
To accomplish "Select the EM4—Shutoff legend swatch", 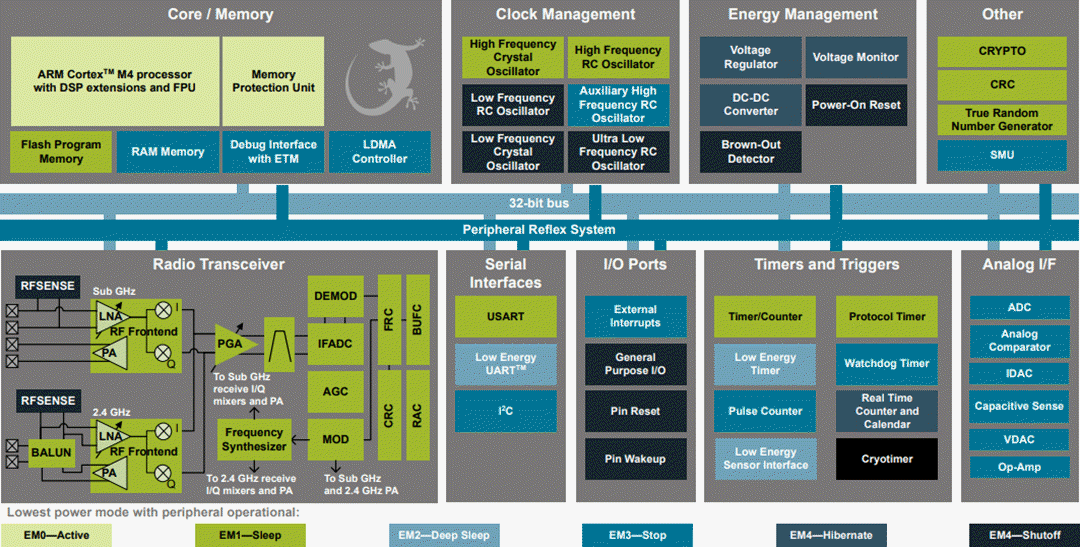I will 1024,535.
